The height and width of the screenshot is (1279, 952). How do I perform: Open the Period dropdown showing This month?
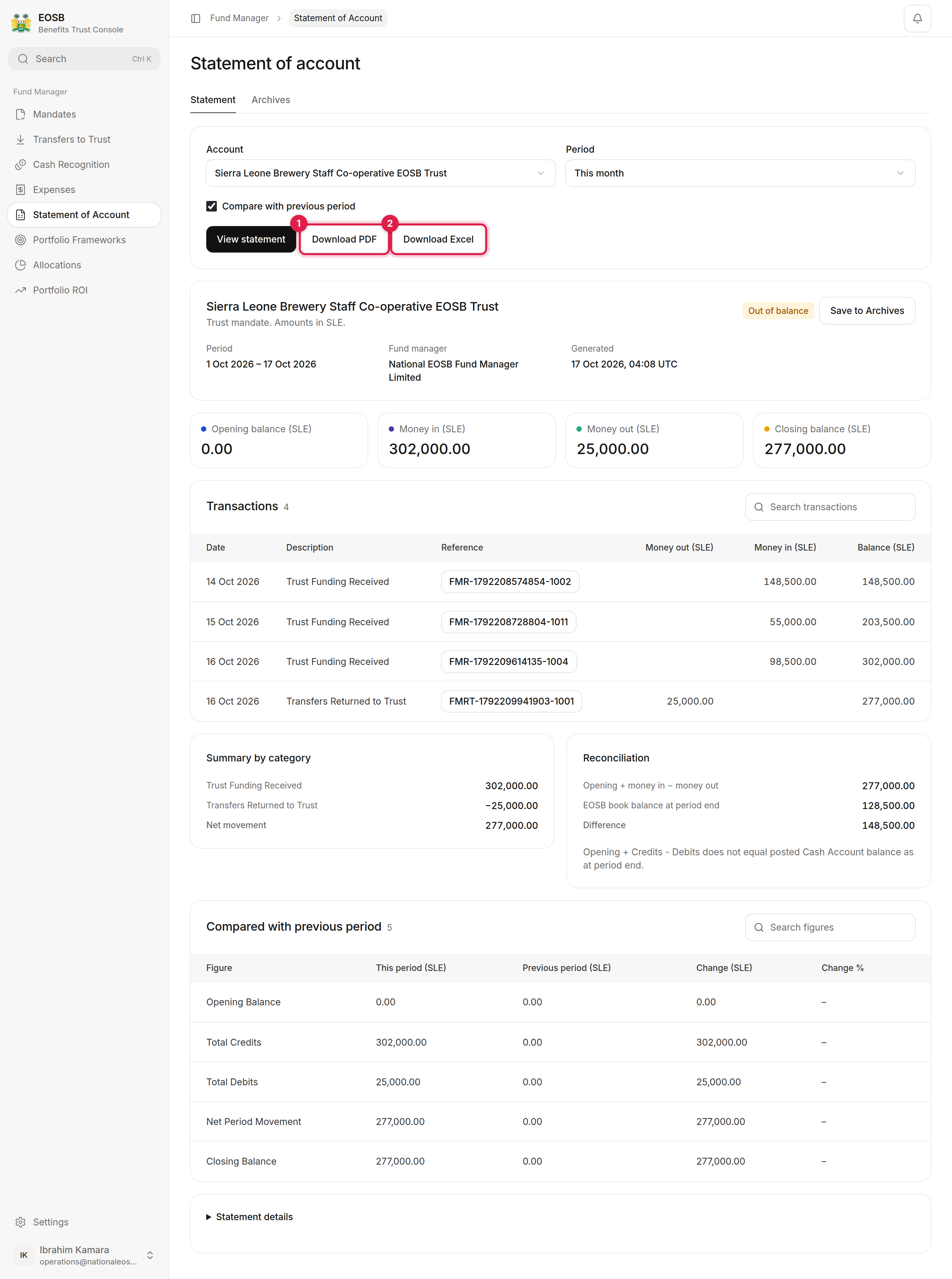tap(740, 174)
